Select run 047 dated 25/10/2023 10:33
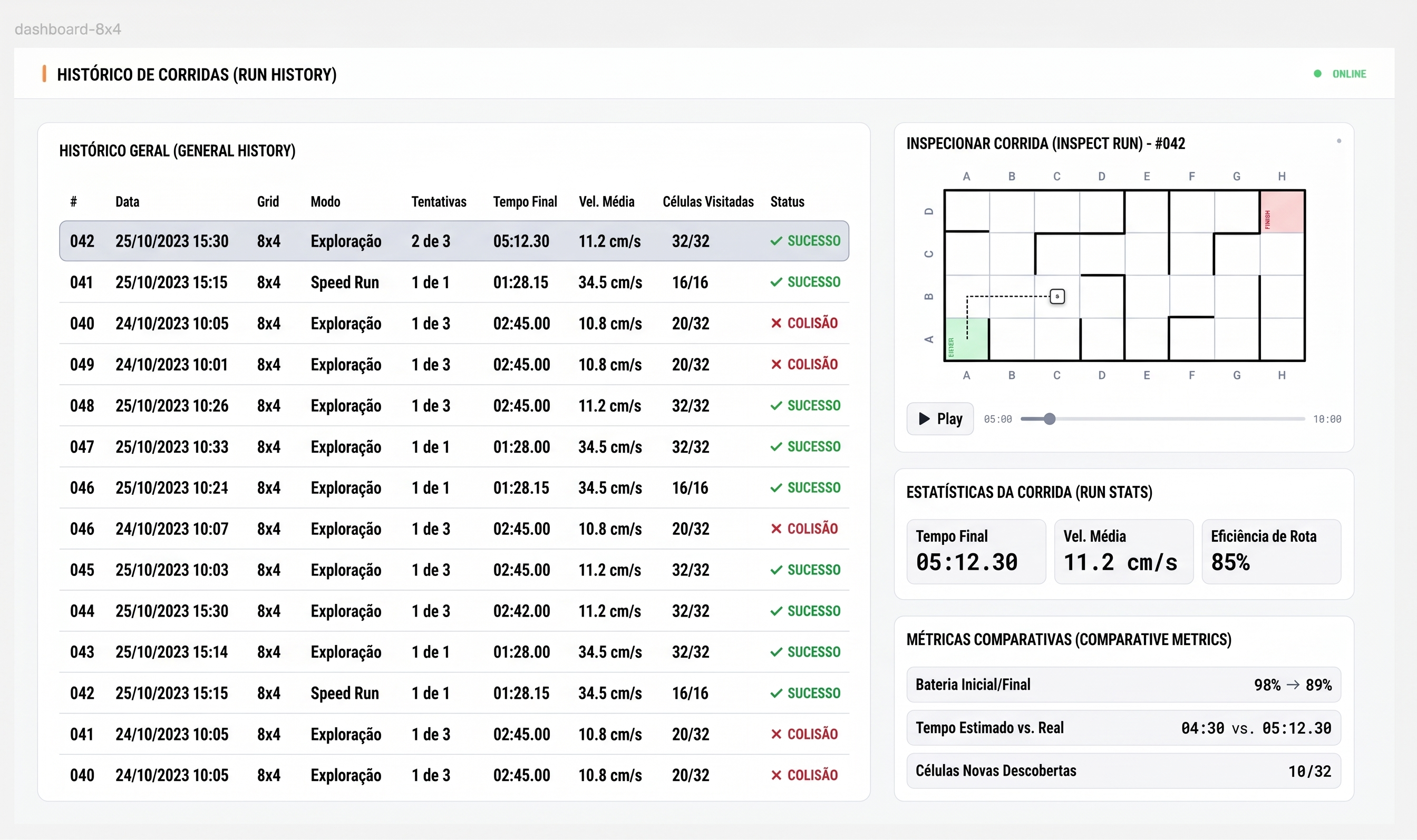The image size is (1417, 840). point(454,446)
